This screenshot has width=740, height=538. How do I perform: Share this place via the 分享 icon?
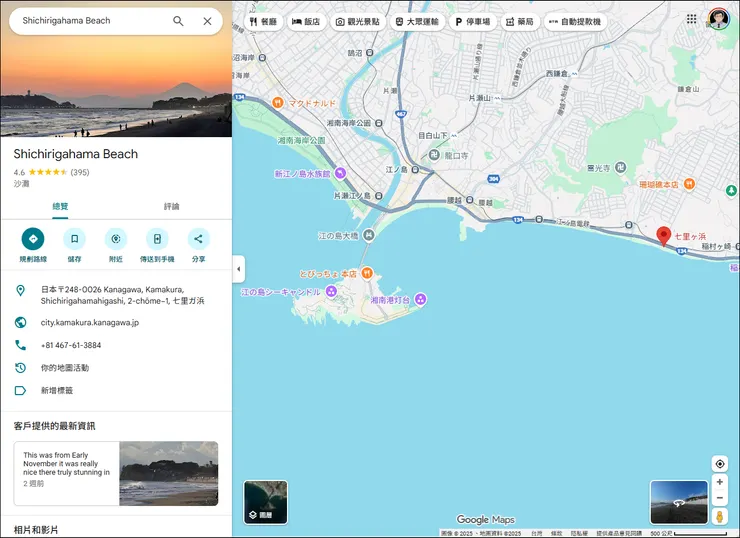tap(198, 239)
